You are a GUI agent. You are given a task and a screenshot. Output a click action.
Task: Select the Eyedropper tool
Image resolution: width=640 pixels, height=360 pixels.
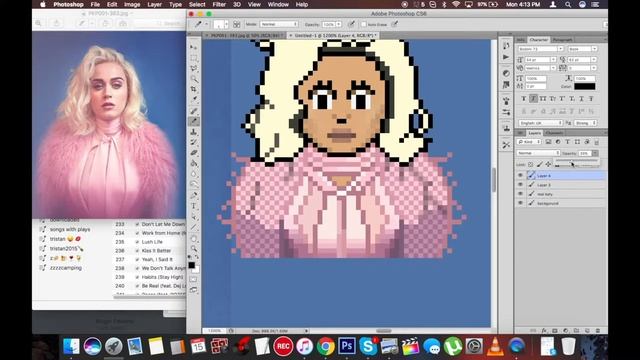[193, 99]
